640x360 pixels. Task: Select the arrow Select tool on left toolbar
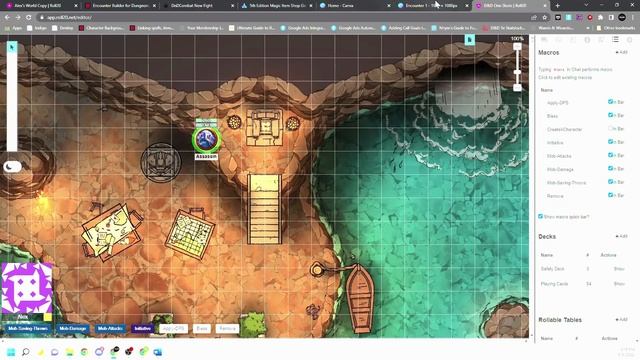[12, 47]
